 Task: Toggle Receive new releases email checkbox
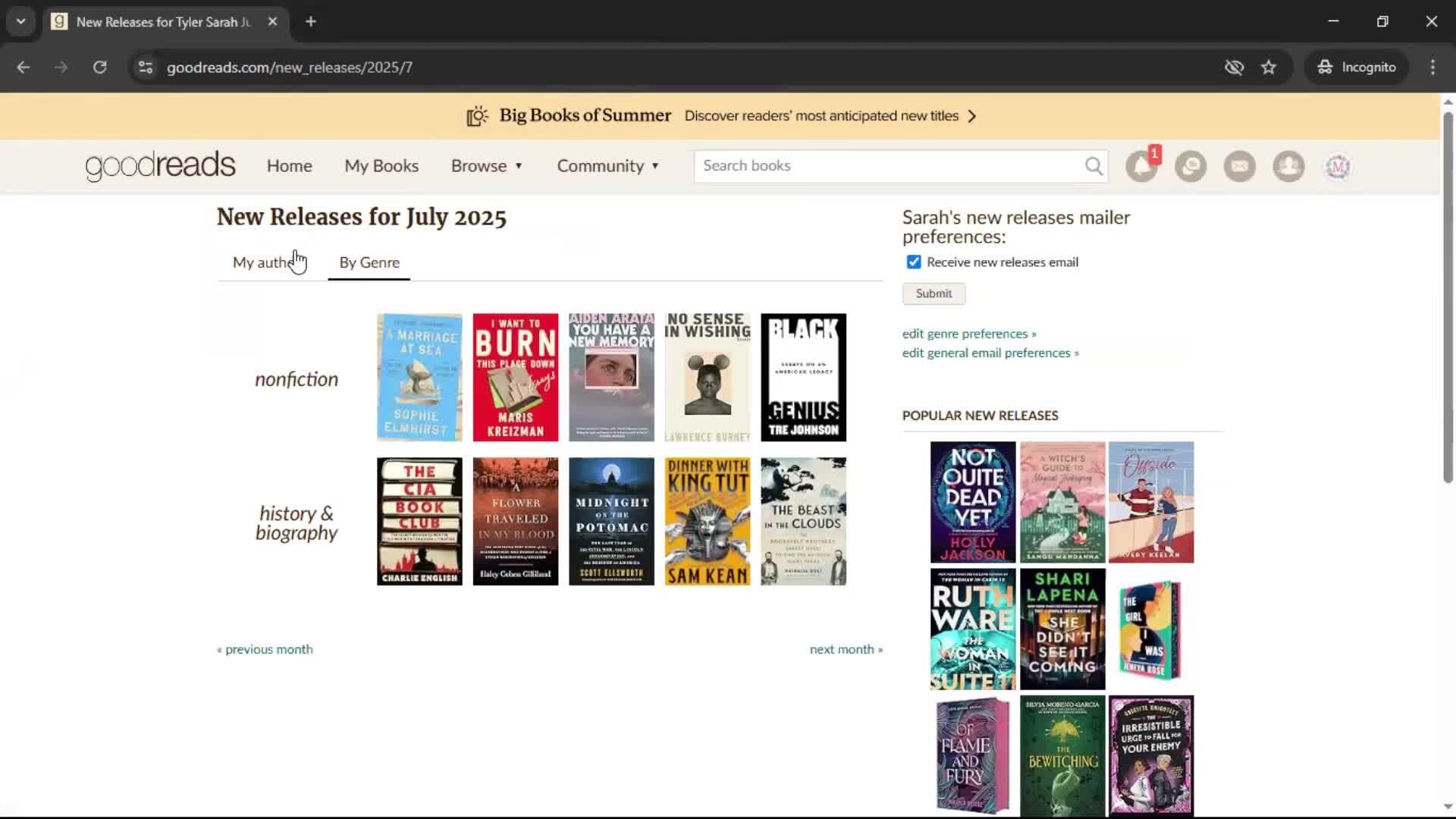tap(914, 262)
